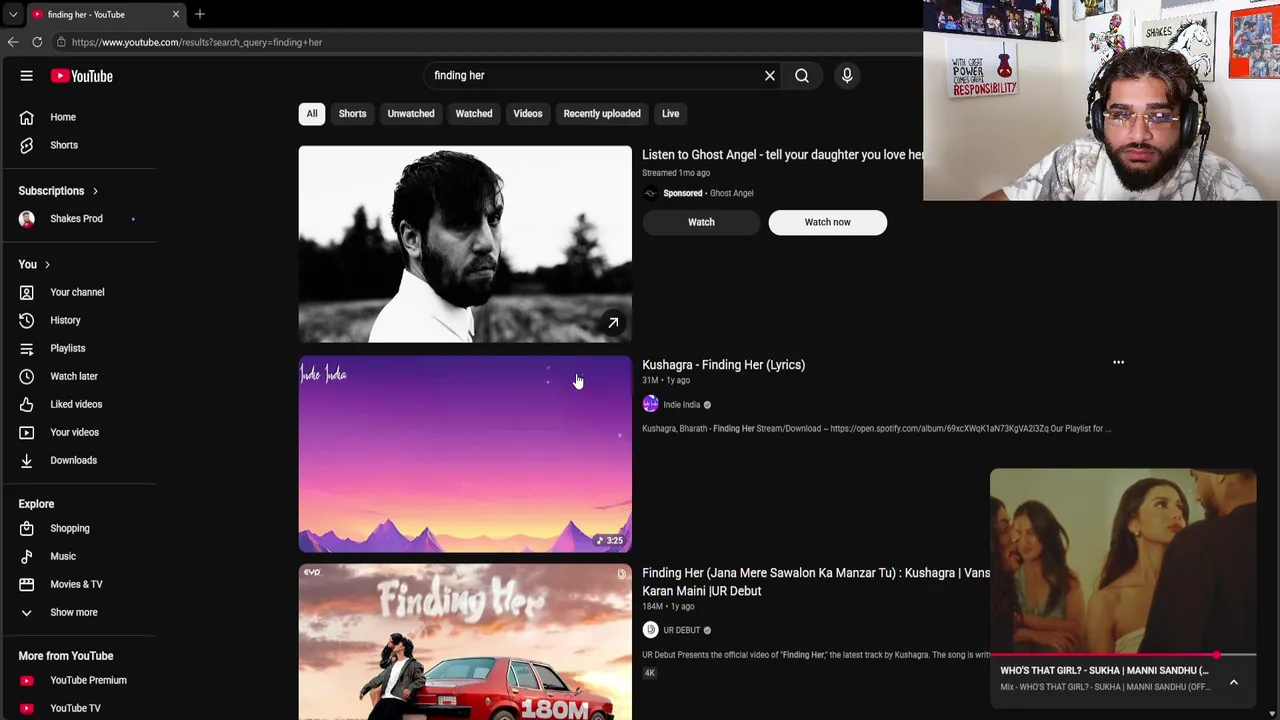Click the Watch now button

pyautogui.click(x=828, y=222)
